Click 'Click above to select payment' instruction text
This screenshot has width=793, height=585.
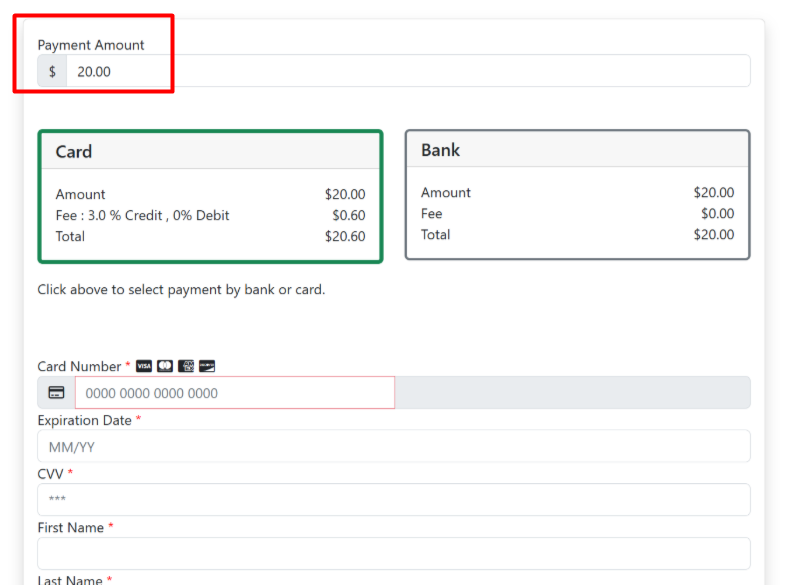coord(181,290)
